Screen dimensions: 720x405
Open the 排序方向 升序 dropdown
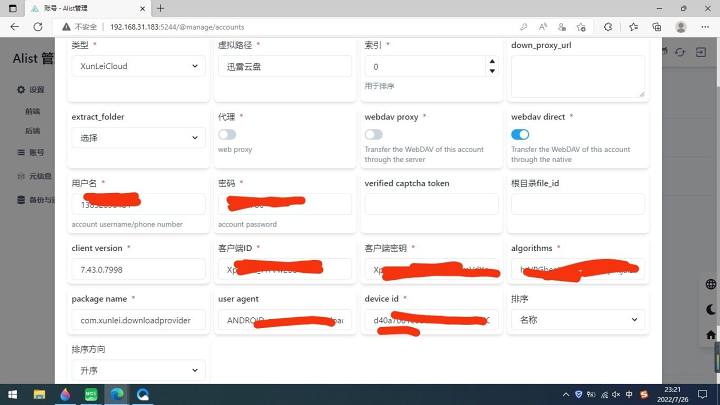click(138, 370)
